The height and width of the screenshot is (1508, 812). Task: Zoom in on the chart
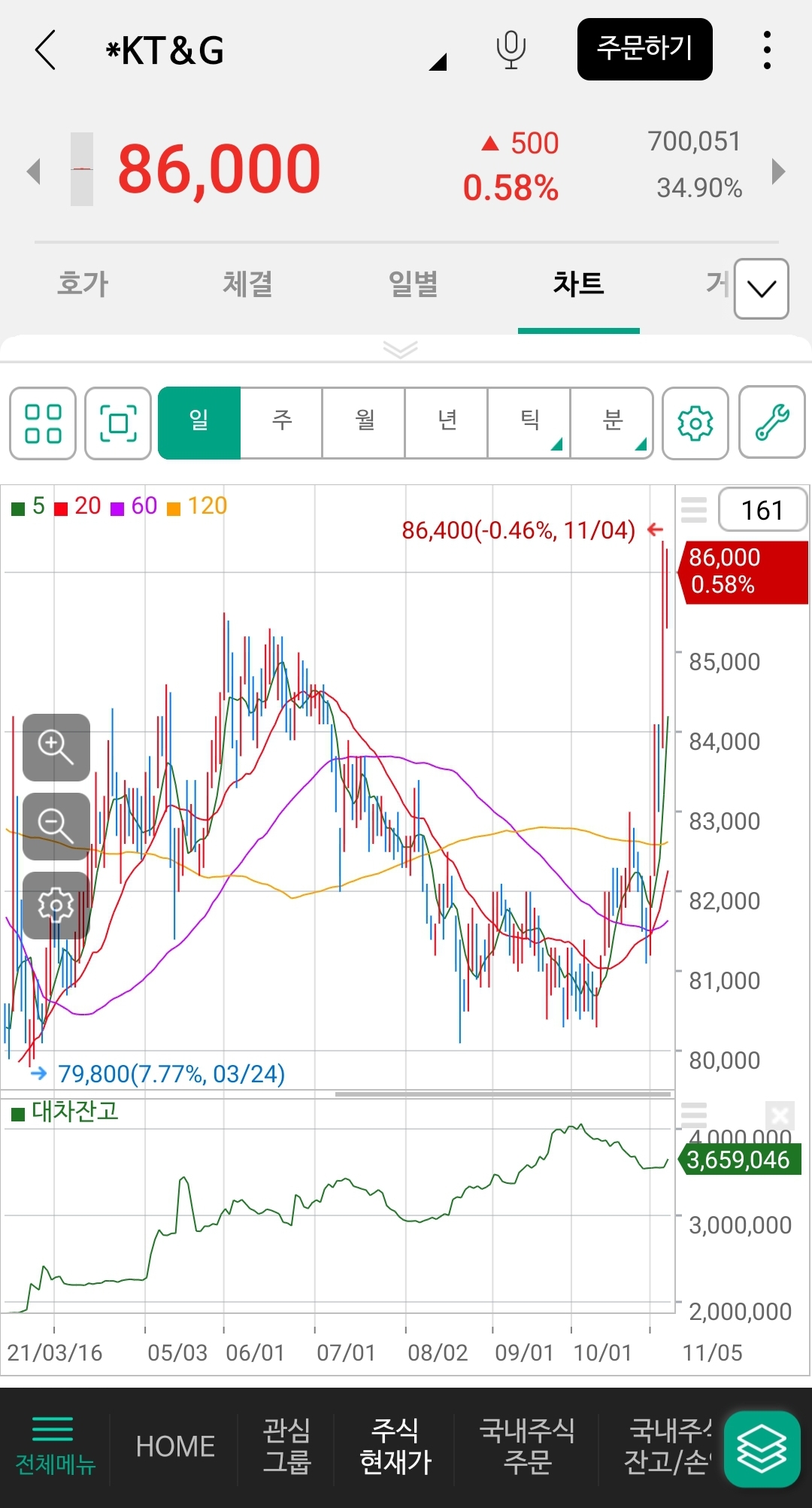56,747
